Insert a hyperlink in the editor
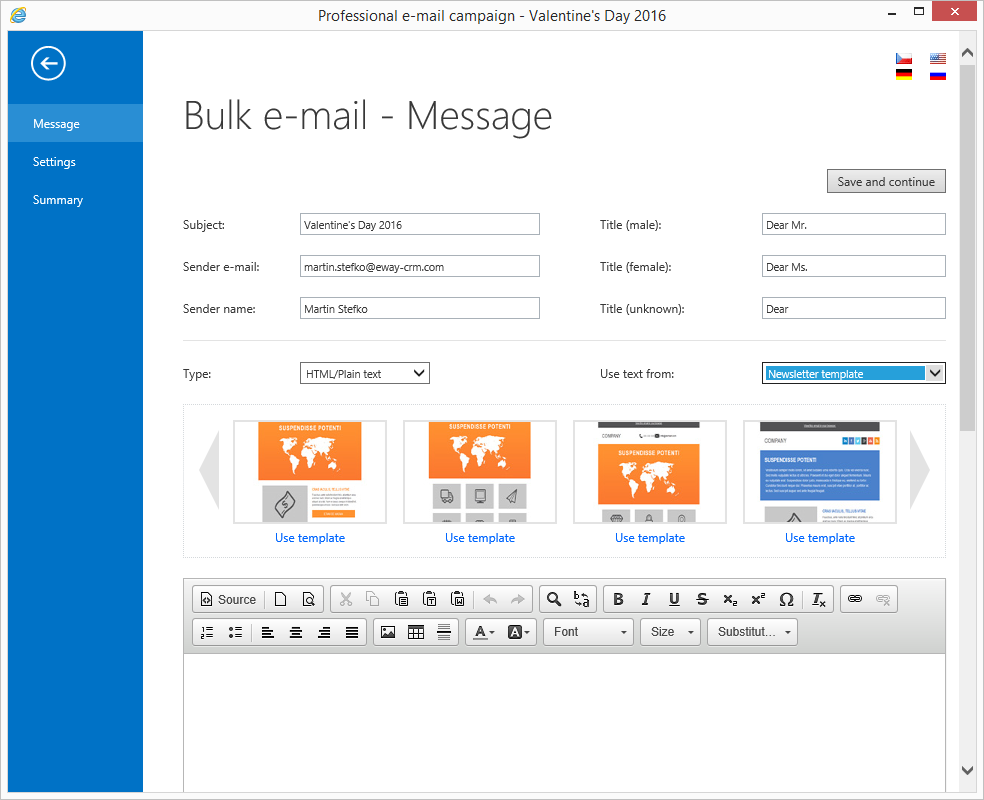984x800 pixels. [x=855, y=599]
